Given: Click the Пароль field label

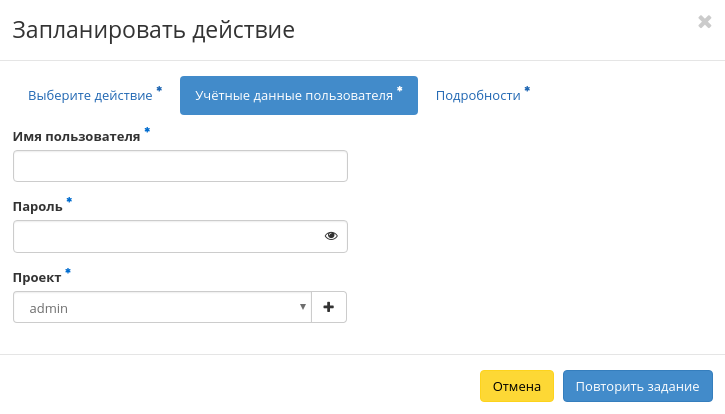Looking at the screenshot, I should (x=37, y=207).
